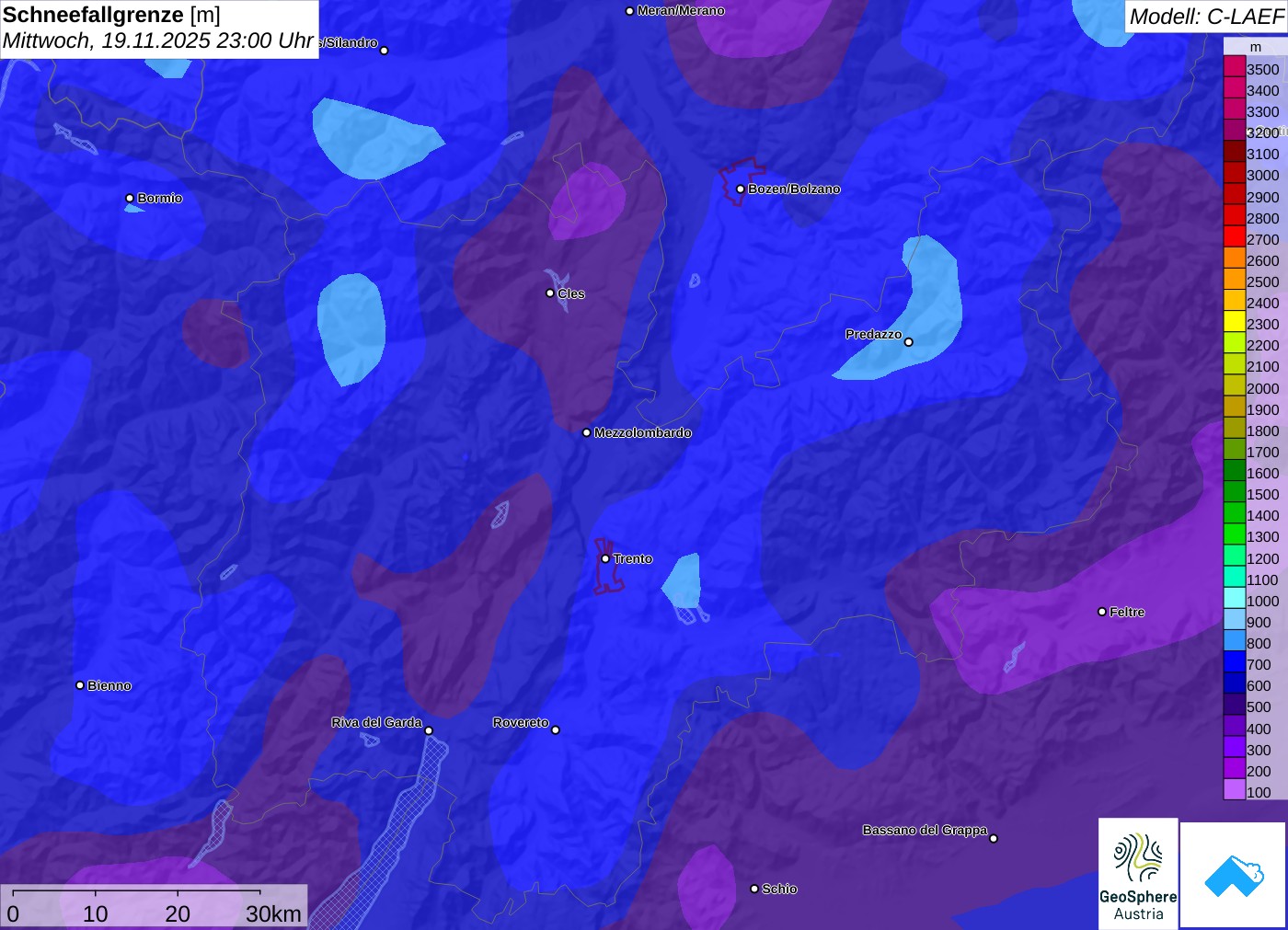Click the Predazzo location marker

pos(909,342)
